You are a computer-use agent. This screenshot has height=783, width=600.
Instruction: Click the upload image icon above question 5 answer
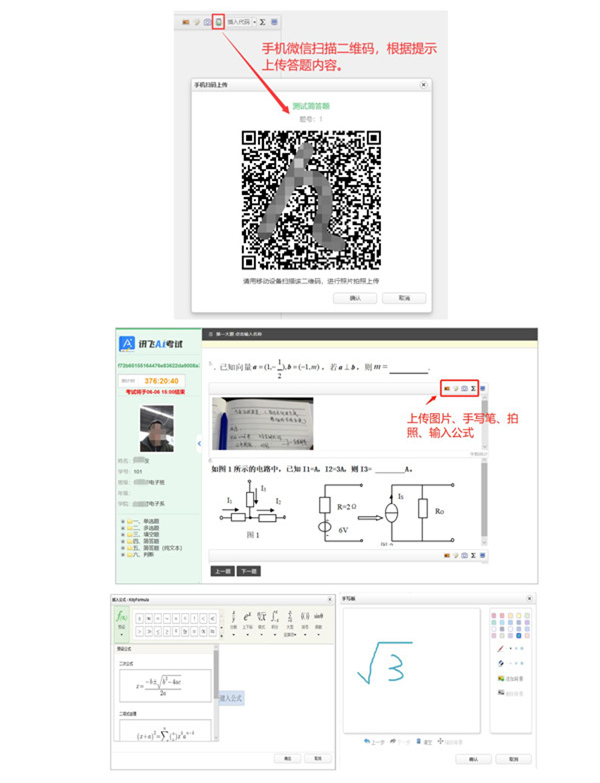click(447, 389)
